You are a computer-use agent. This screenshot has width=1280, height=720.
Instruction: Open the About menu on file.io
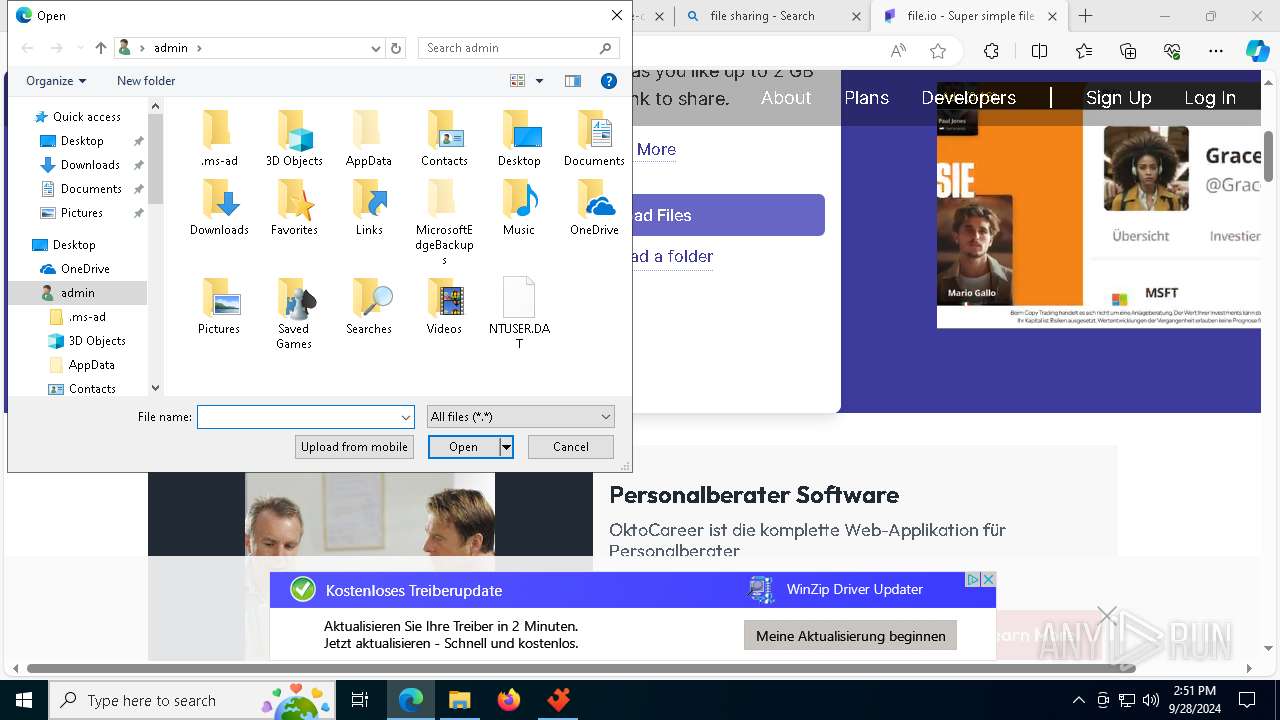point(786,98)
